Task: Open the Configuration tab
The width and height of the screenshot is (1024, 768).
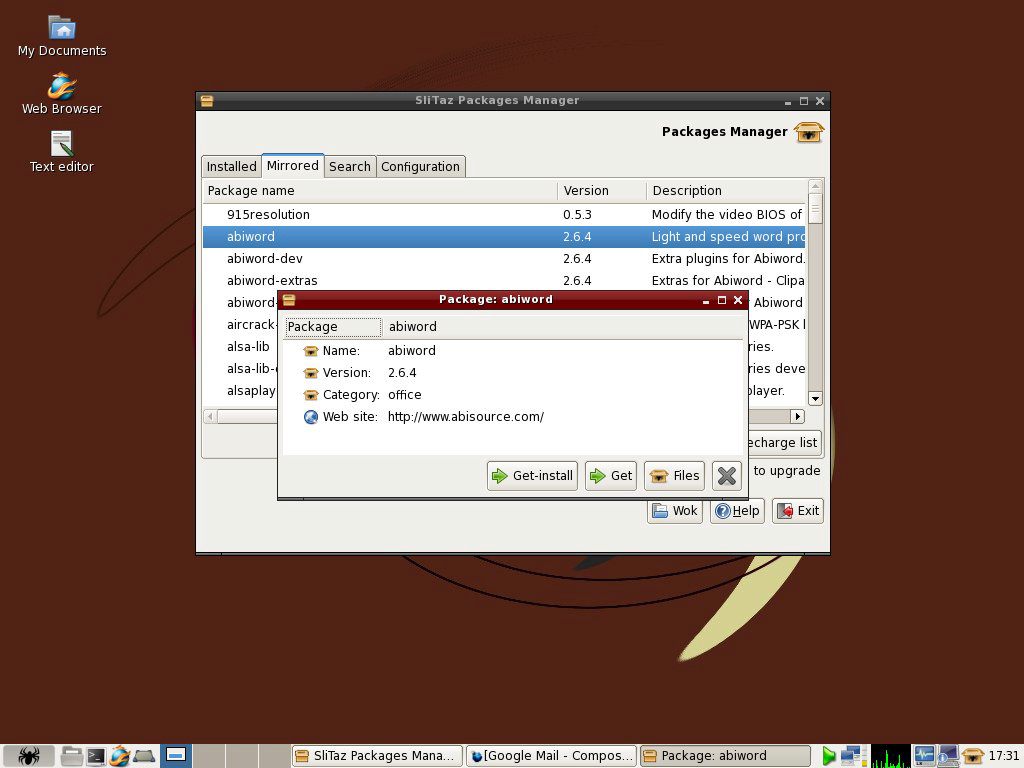Action: (421, 167)
